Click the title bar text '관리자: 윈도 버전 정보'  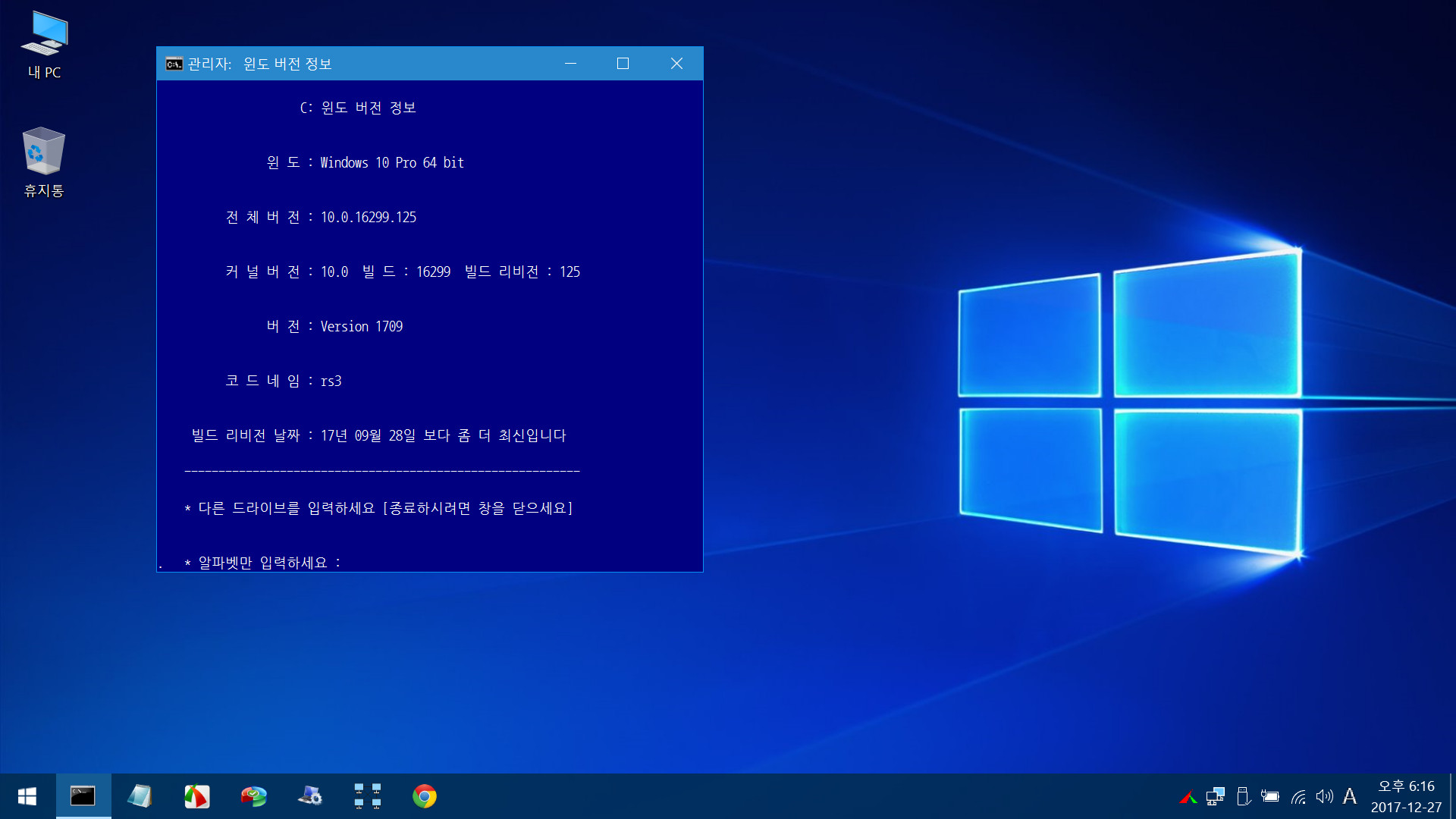click(260, 64)
